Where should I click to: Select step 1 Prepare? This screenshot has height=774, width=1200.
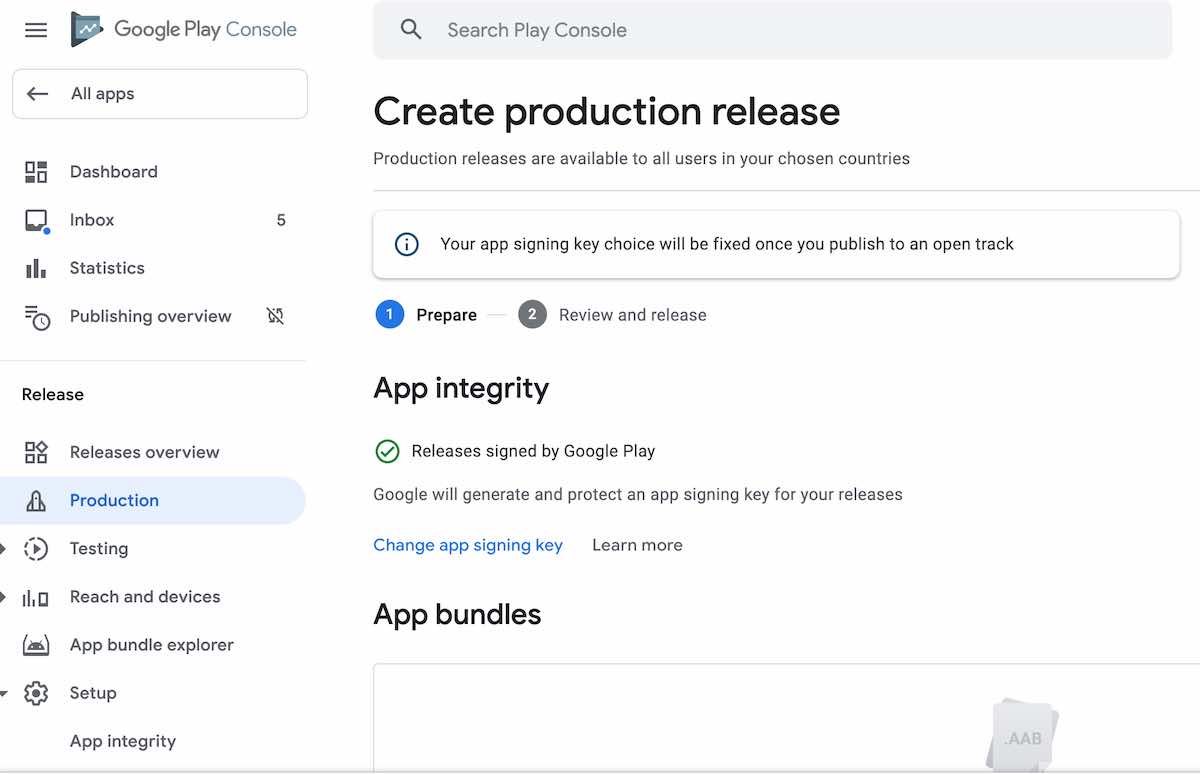point(427,315)
